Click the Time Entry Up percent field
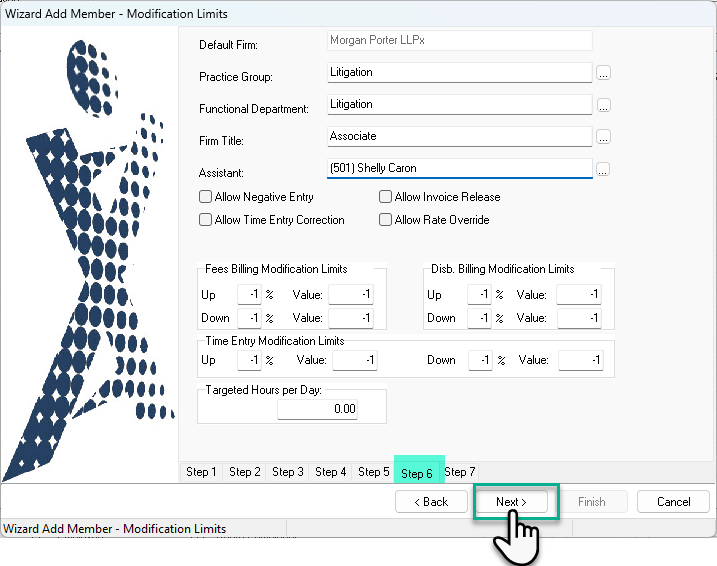This screenshot has width=717, height=566. point(249,360)
